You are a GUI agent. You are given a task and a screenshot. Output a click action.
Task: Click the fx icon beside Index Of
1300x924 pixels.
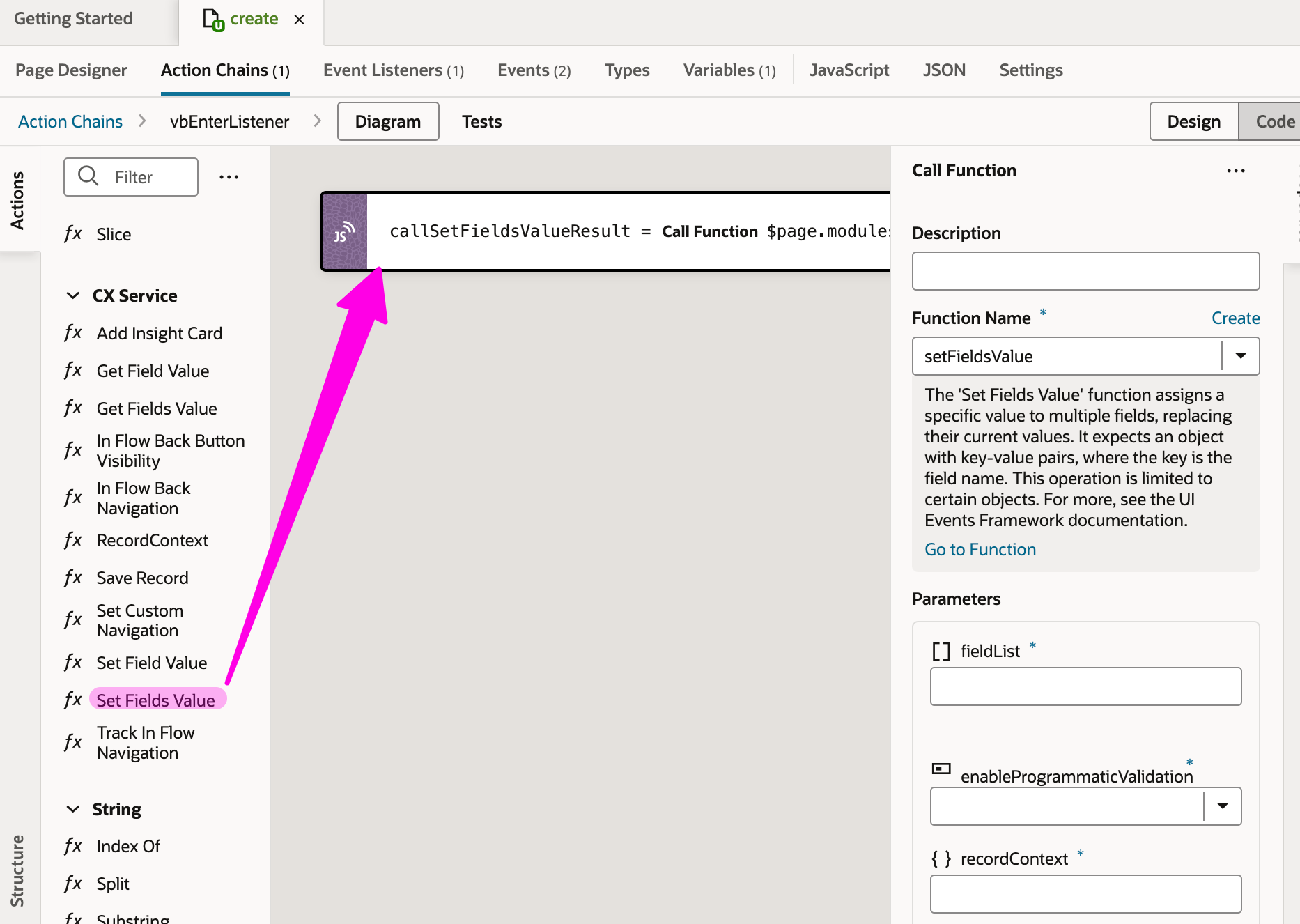point(73,846)
